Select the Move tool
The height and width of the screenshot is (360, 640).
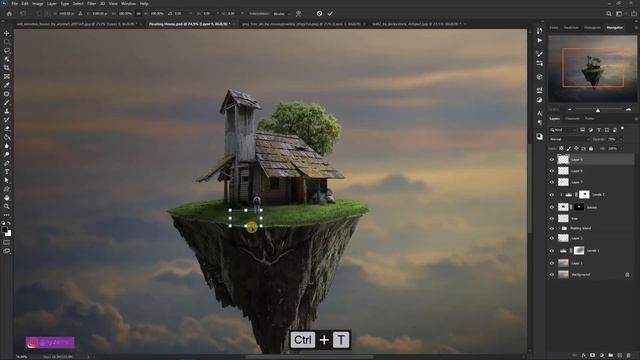pos(7,33)
